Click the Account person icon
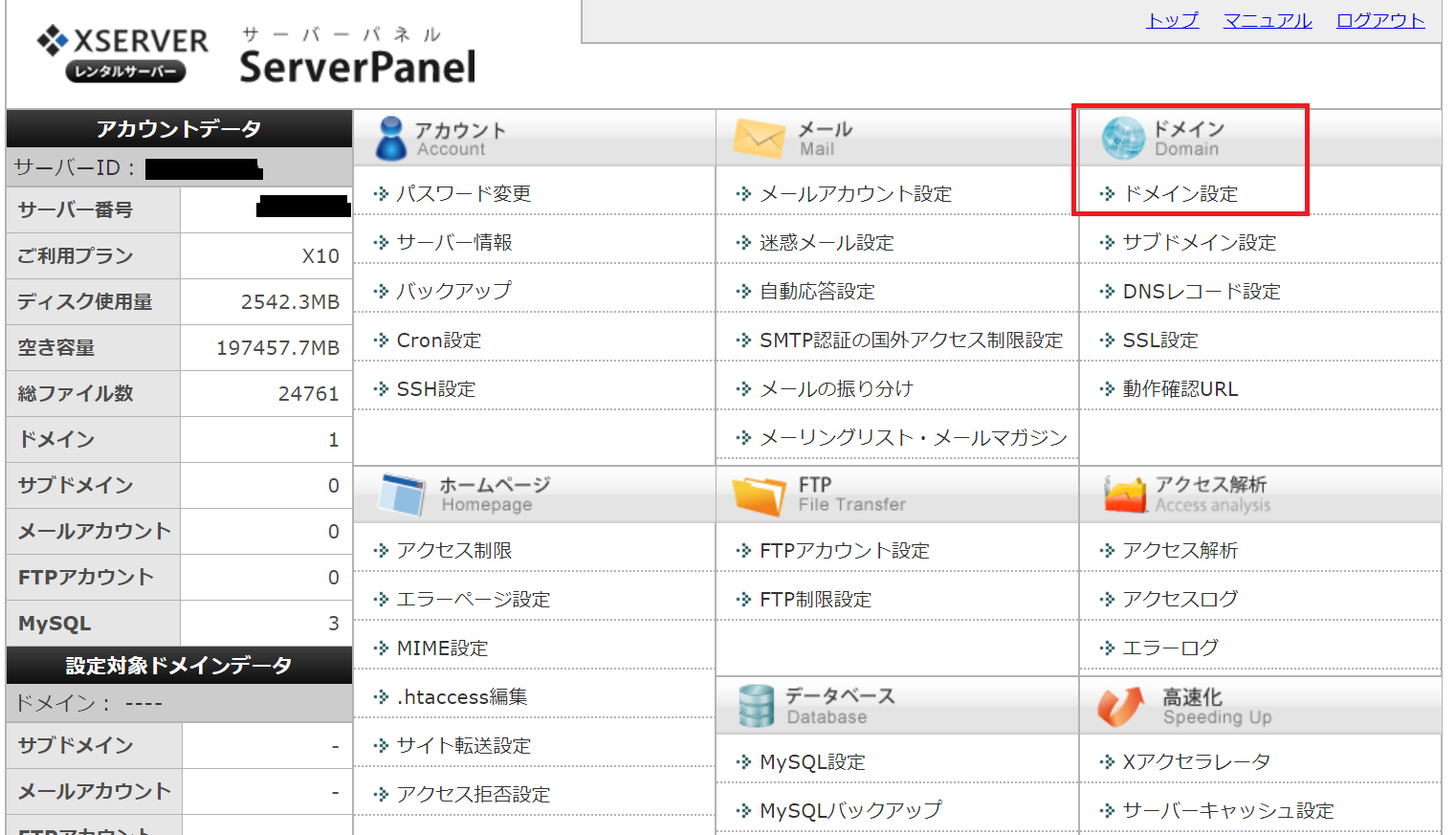The image size is (1456, 835). [x=390, y=139]
